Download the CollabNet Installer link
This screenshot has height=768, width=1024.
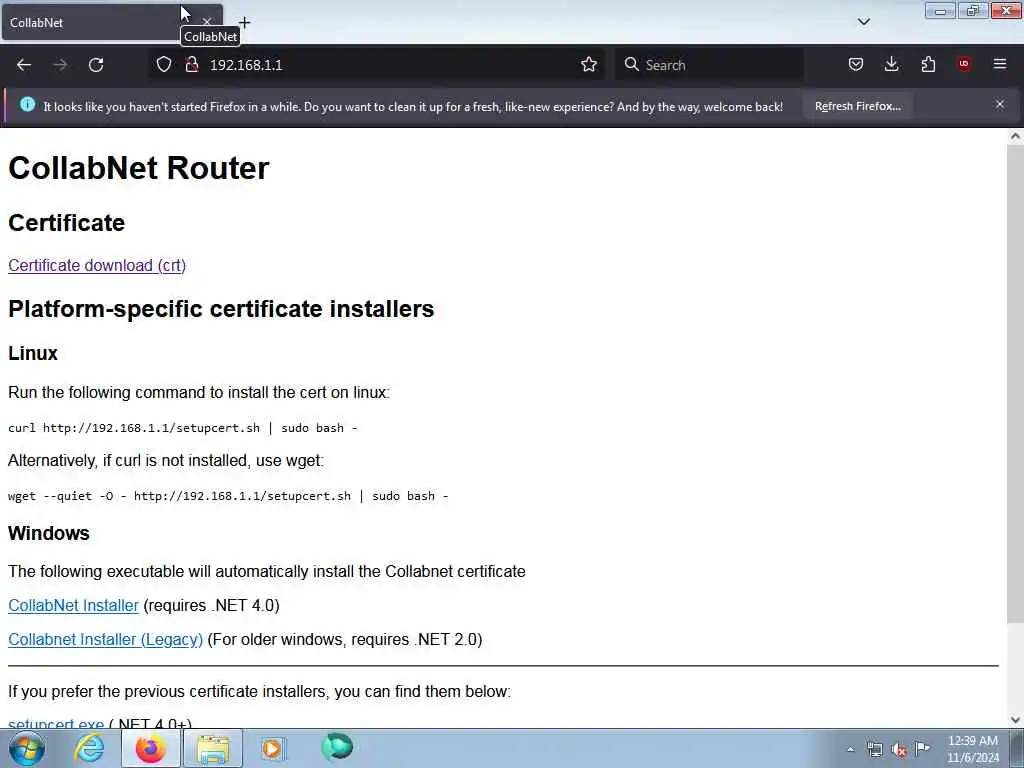pos(73,605)
